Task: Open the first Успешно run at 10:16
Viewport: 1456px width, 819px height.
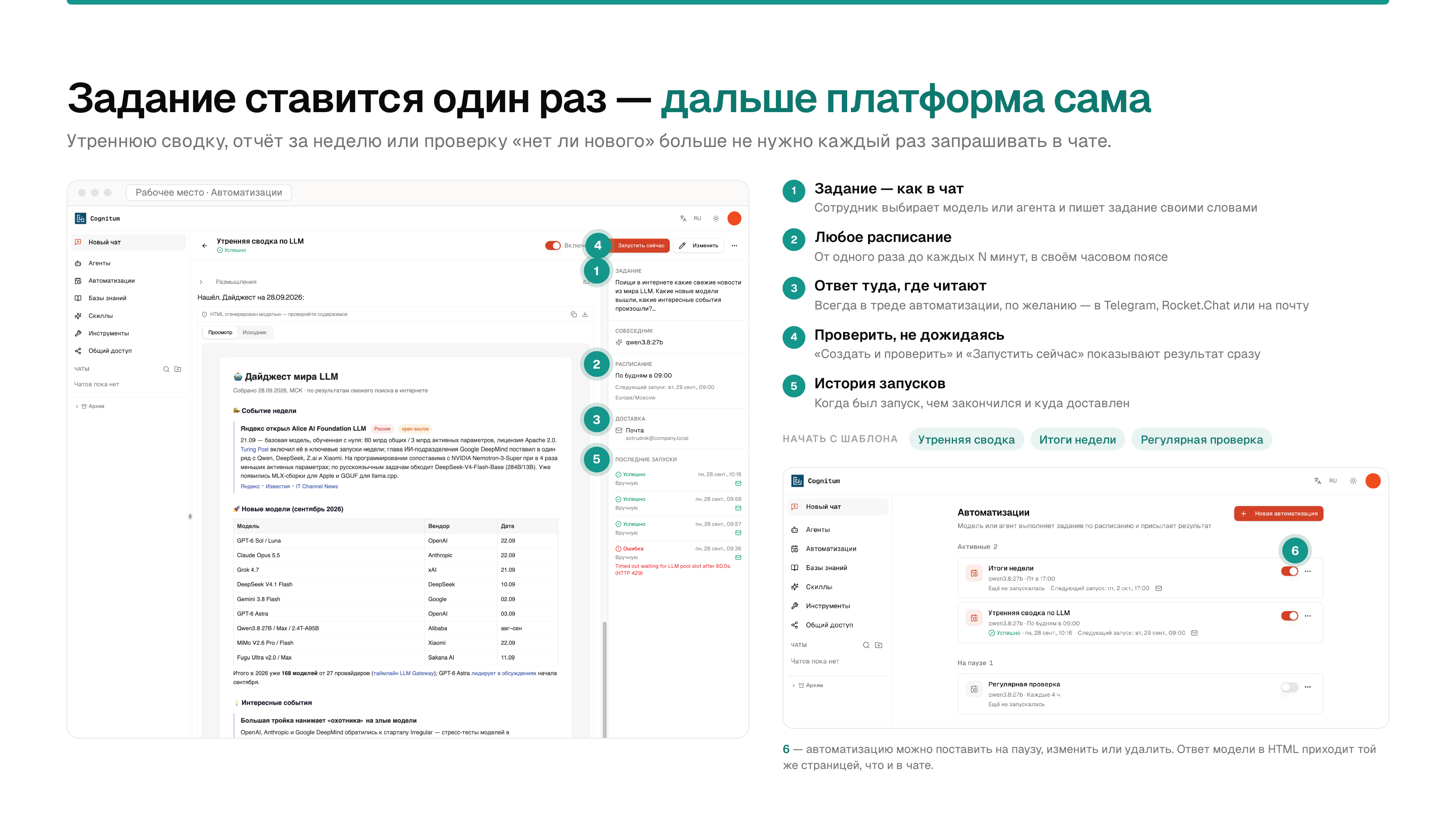Action: click(678, 478)
